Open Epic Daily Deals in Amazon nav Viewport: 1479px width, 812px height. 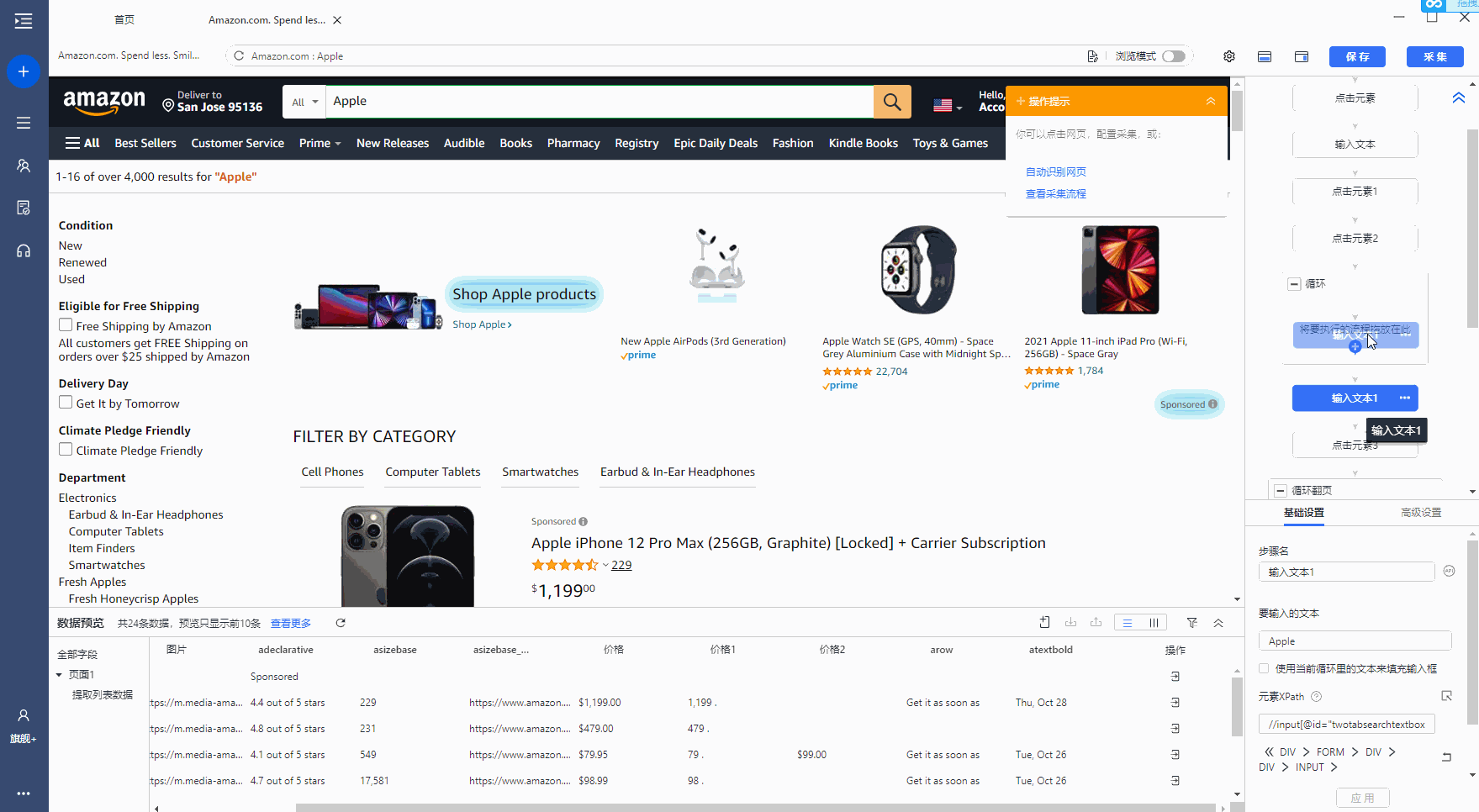[716, 143]
